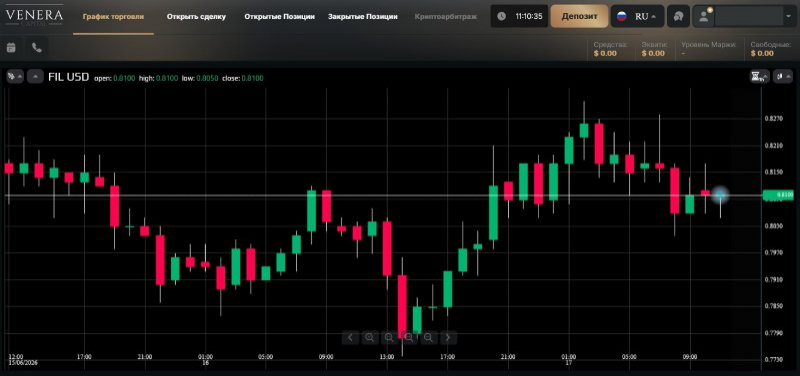Image resolution: width=800 pixels, height=376 pixels.
Task: Click the 0.8100 current price marker
Action: click(x=778, y=195)
